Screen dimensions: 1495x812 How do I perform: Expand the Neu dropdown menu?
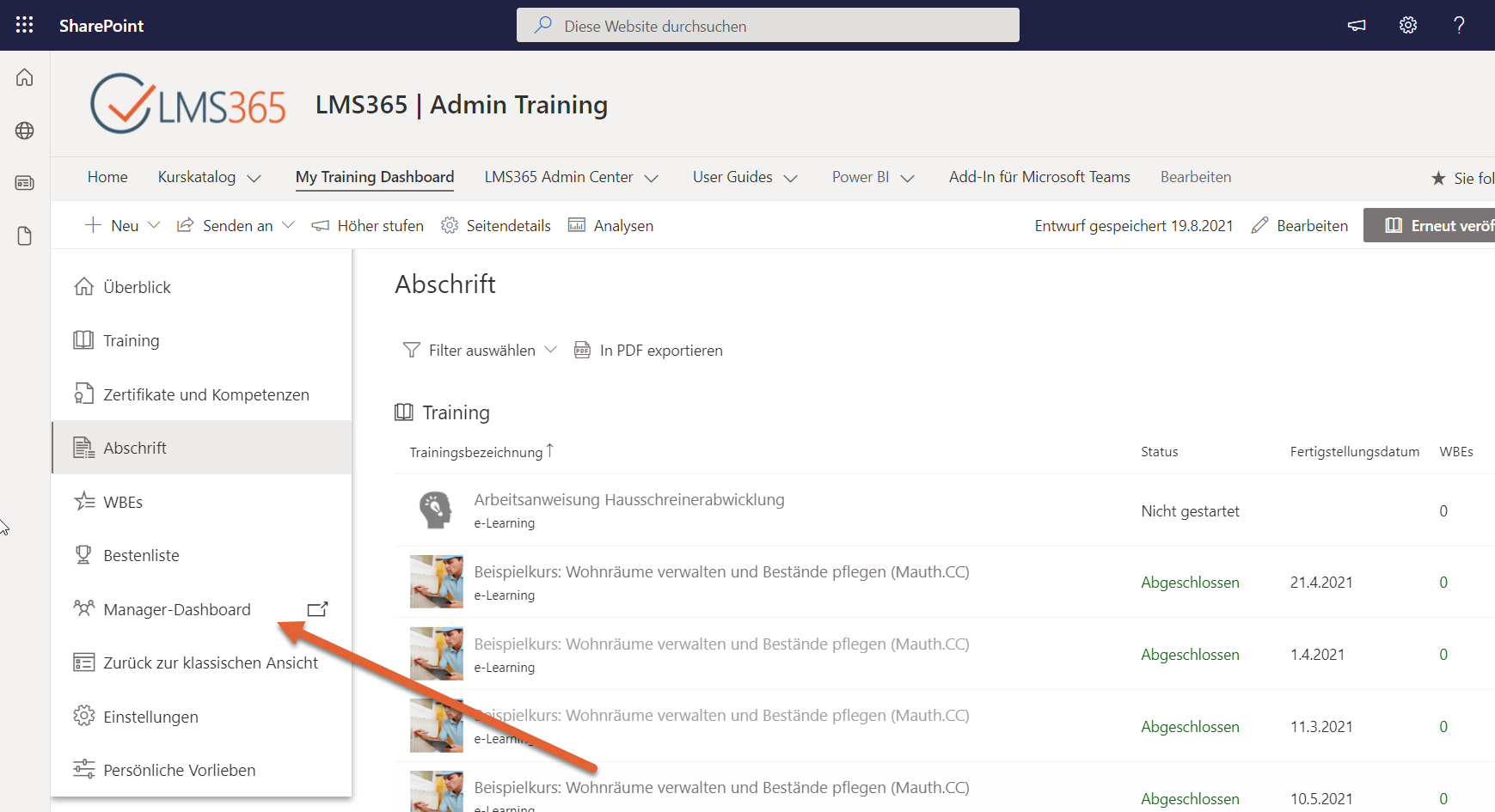click(121, 225)
